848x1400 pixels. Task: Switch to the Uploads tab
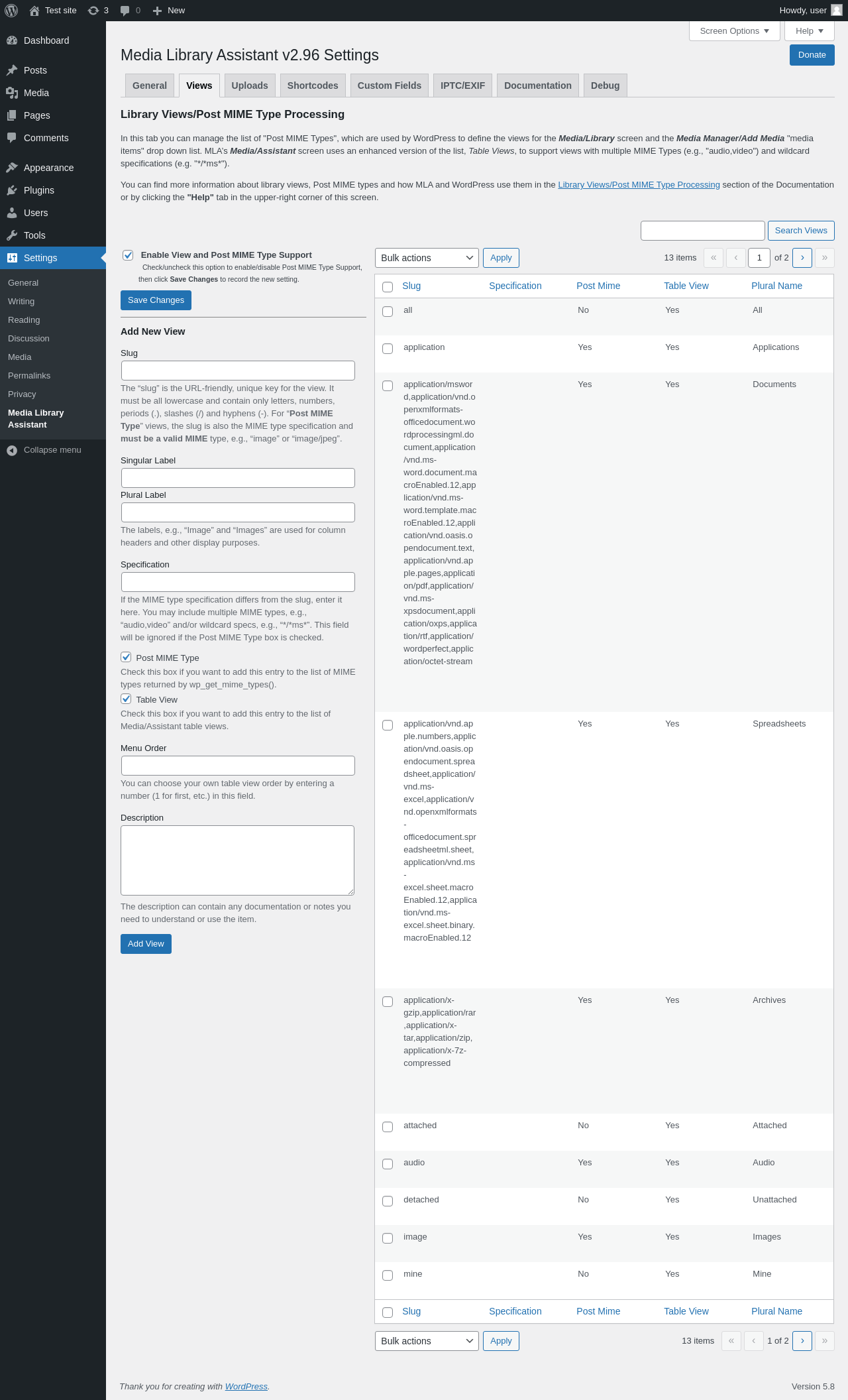point(250,86)
